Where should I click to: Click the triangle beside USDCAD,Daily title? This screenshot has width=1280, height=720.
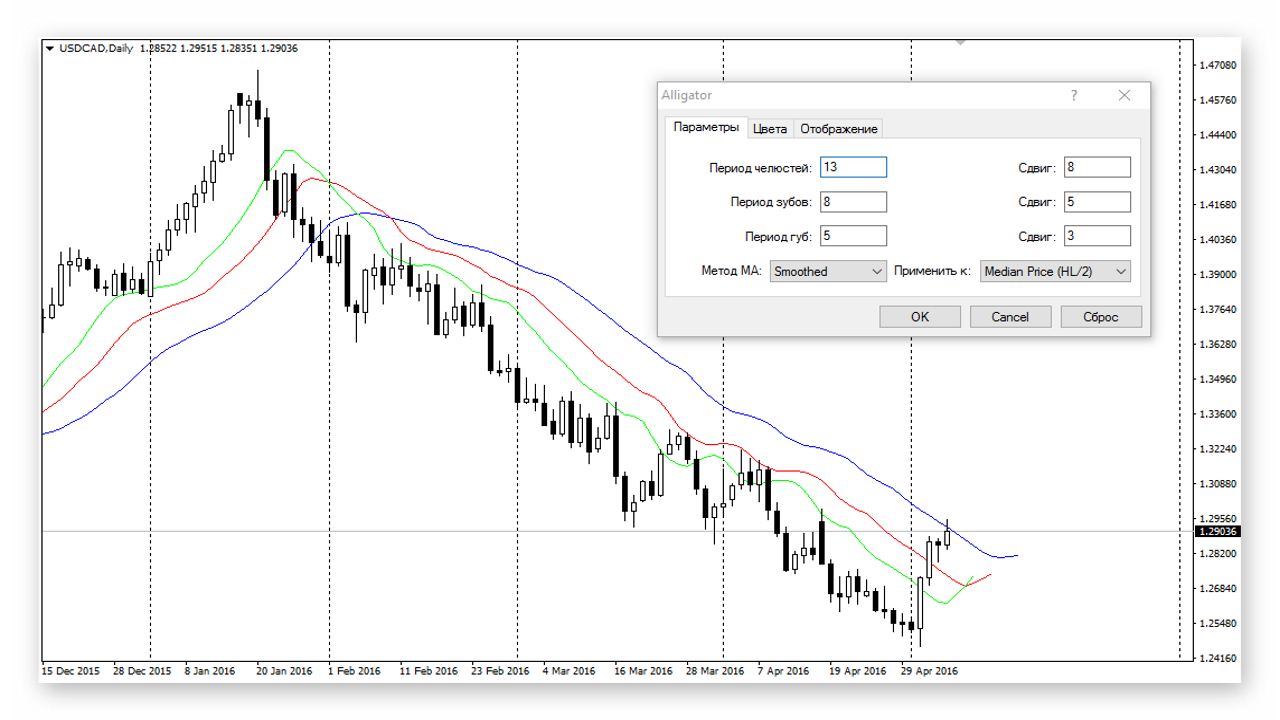(50, 48)
